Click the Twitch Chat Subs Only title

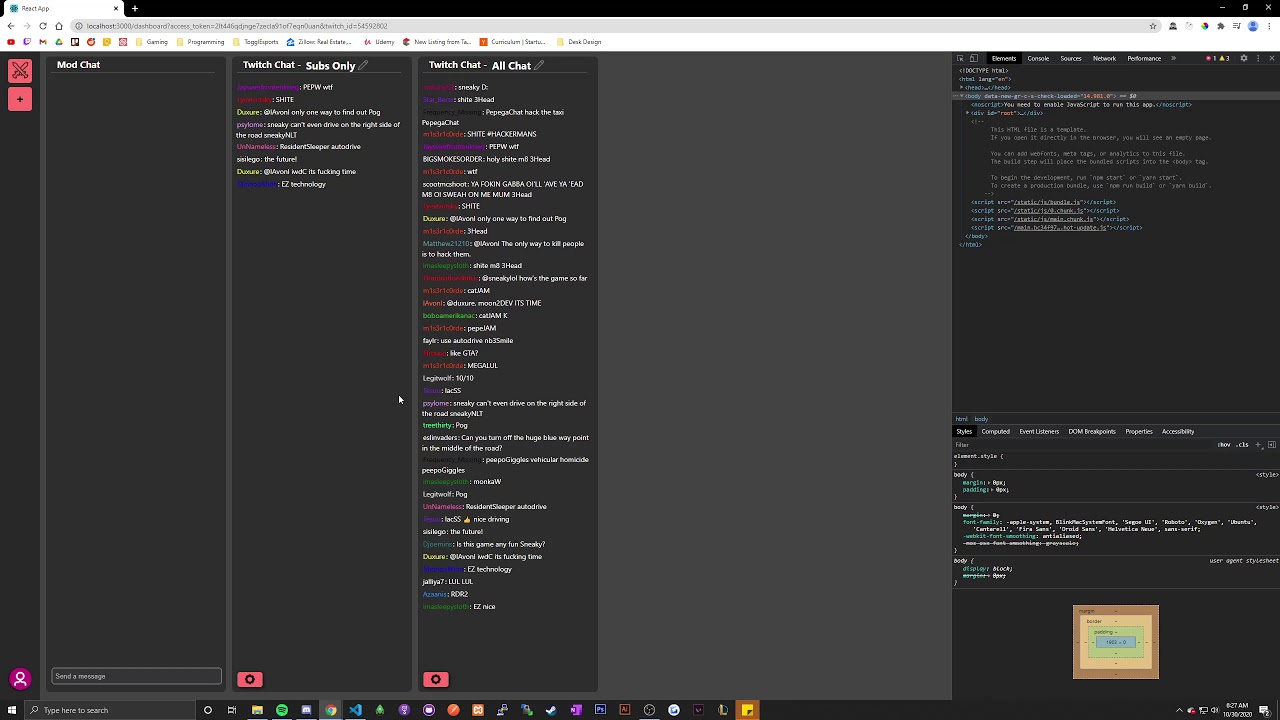tap(299, 65)
